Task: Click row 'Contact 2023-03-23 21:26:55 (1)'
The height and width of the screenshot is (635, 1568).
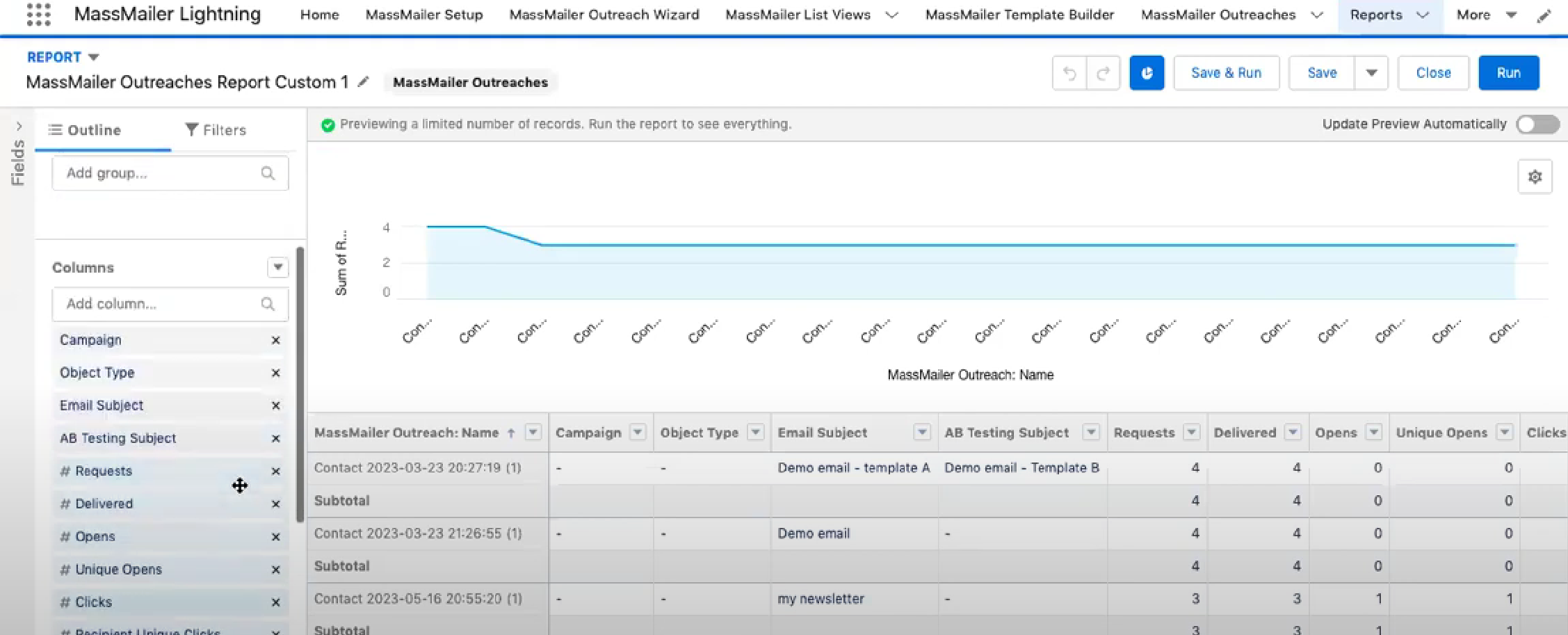Action: click(x=418, y=533)
